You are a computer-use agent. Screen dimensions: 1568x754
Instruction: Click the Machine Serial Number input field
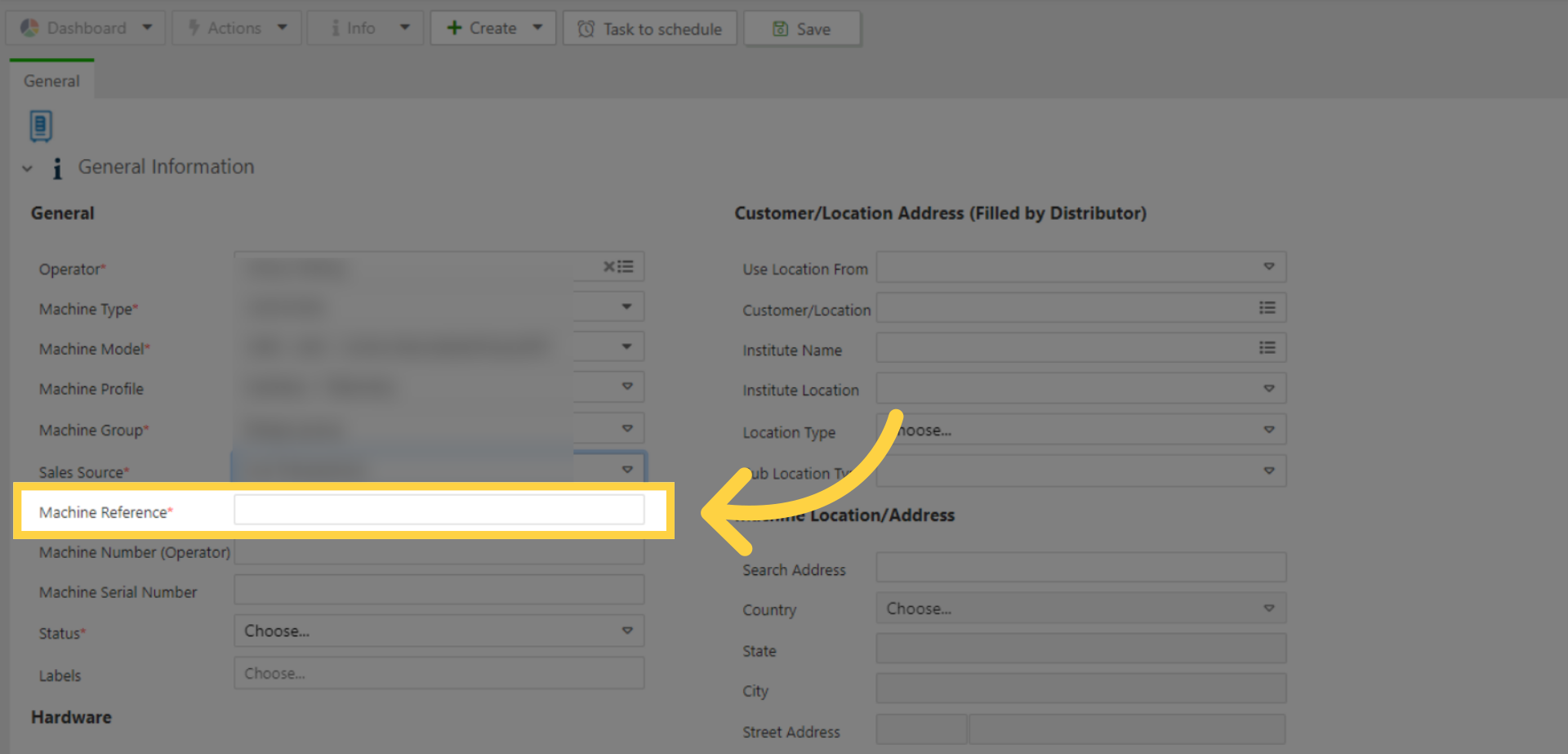439,590
